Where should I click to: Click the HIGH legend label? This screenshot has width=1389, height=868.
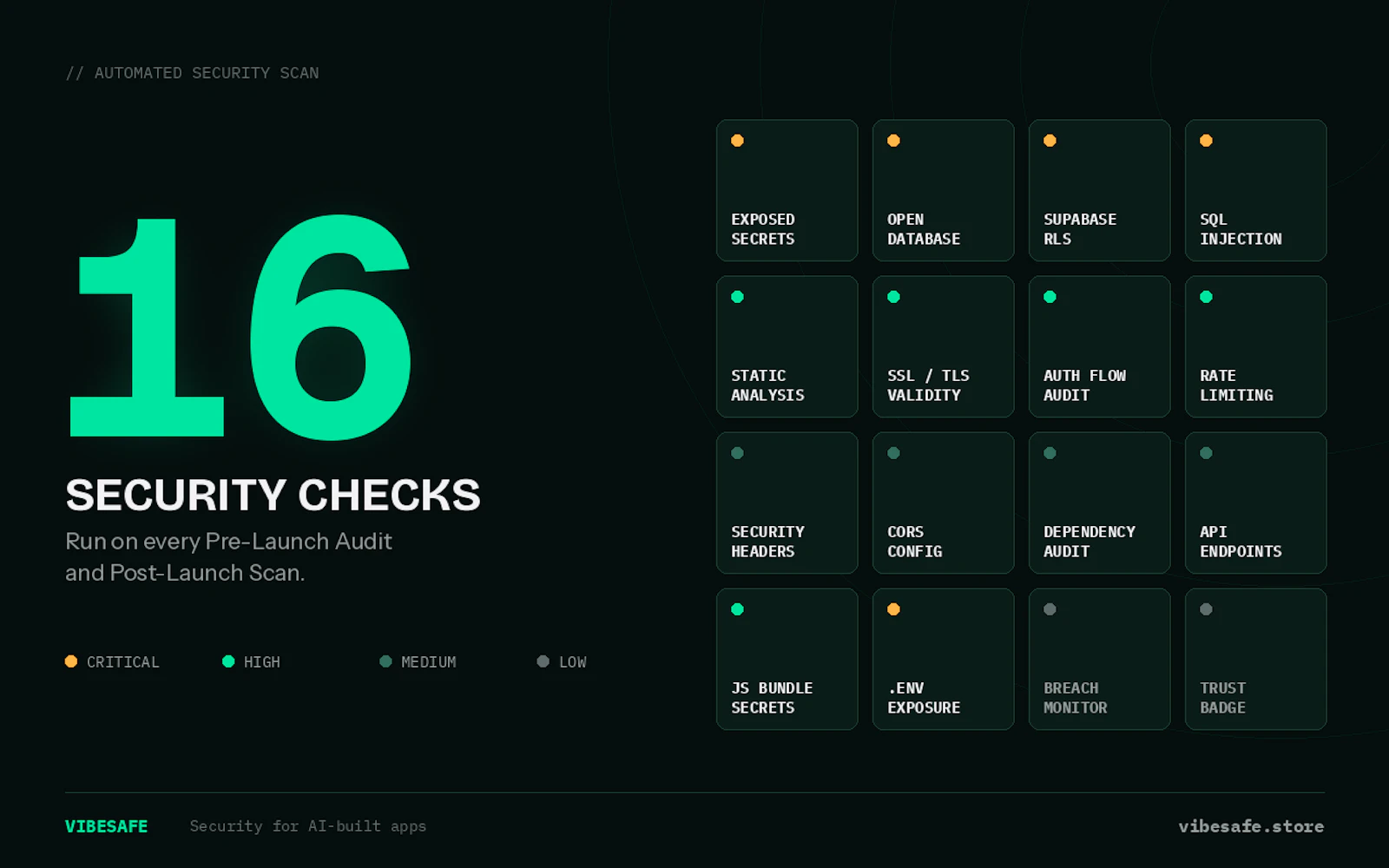262,662
